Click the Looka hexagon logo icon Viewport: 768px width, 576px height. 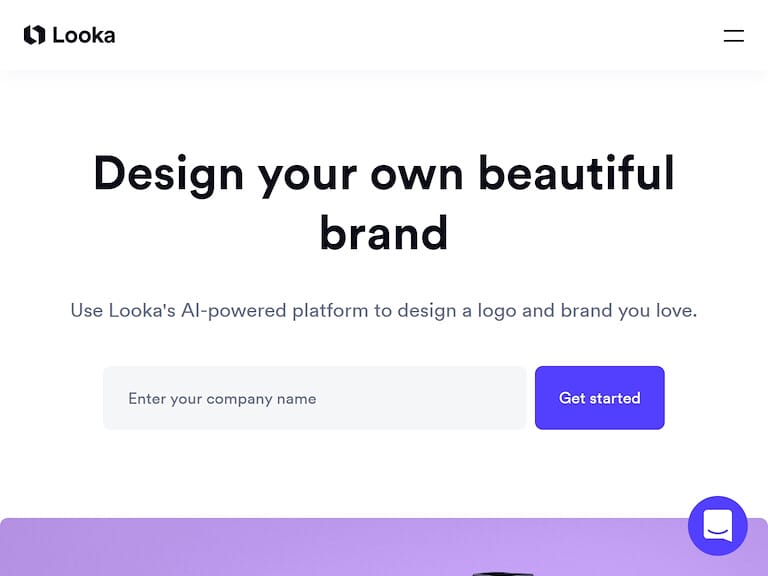[x=34, y=35]
